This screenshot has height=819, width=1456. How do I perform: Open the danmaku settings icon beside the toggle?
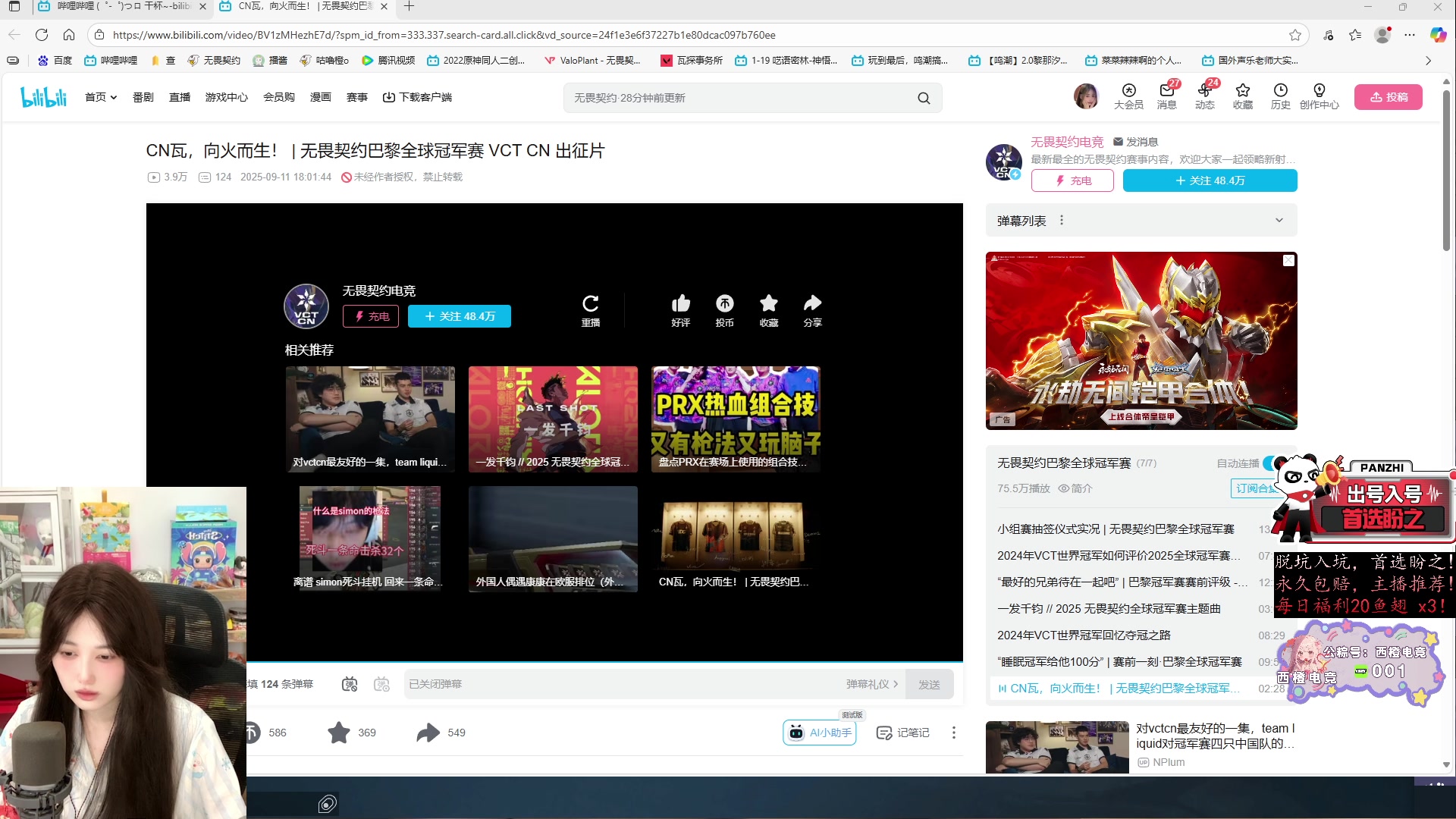(x=381, y=684)
